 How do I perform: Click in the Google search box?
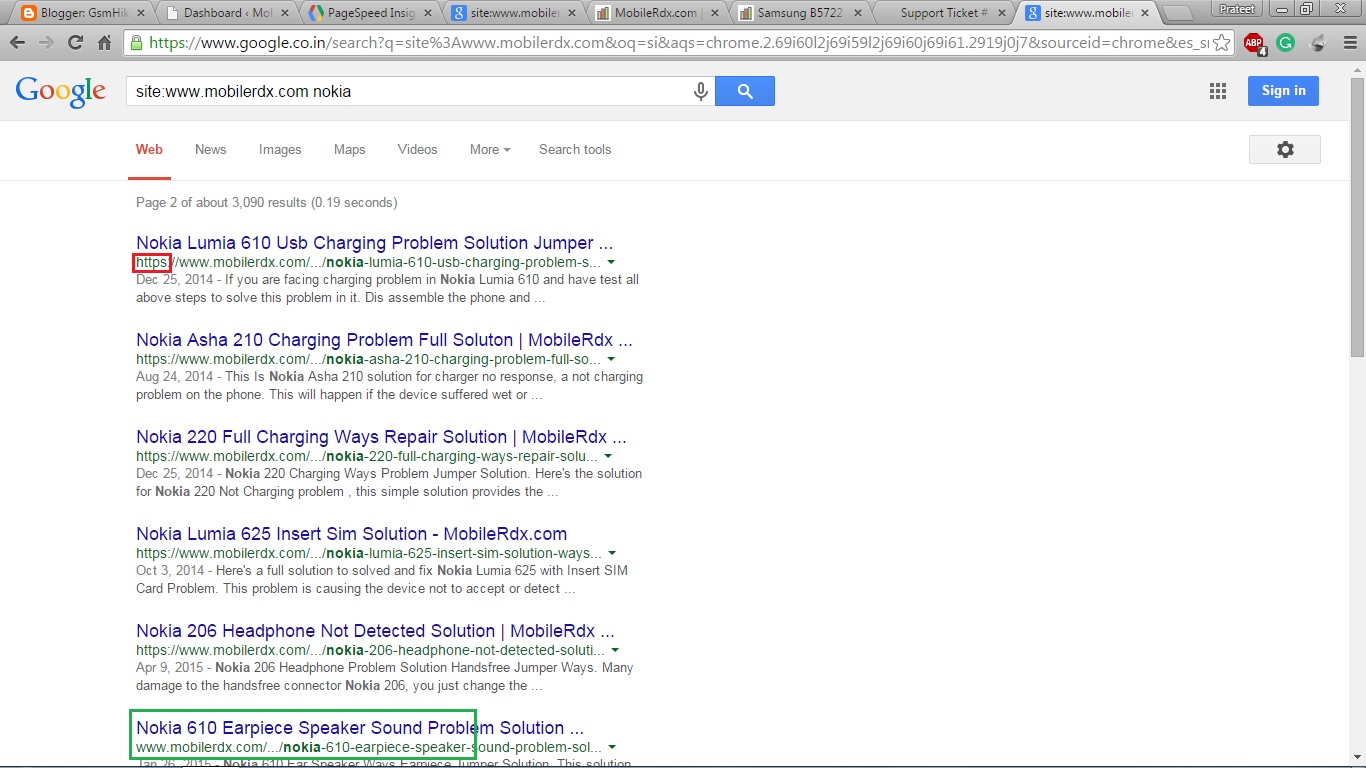410,91
